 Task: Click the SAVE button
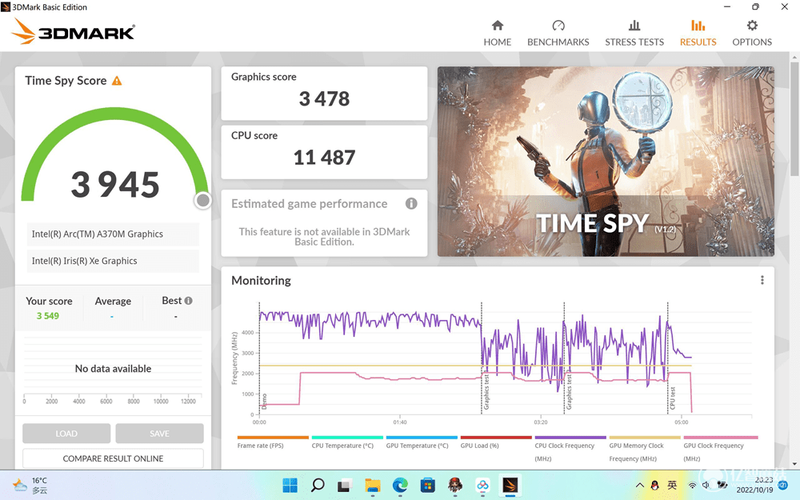pos(159,433)
